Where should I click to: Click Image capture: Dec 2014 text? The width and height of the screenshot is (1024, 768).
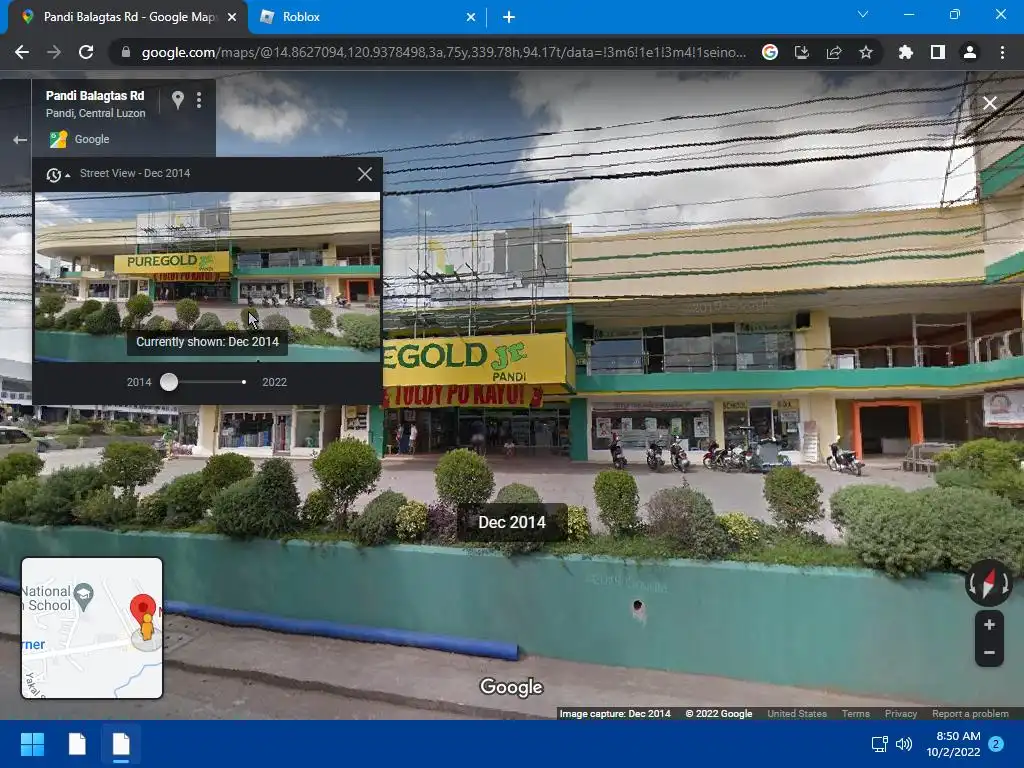pyautogui.click(x=615, y=714)
